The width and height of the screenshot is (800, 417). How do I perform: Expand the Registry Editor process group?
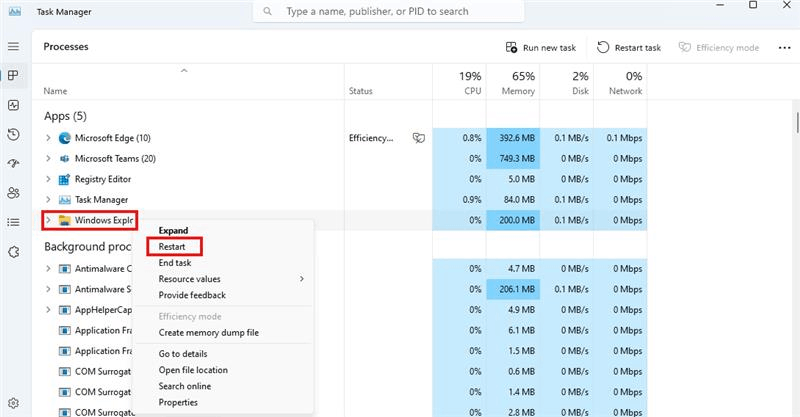click(48, 179)
